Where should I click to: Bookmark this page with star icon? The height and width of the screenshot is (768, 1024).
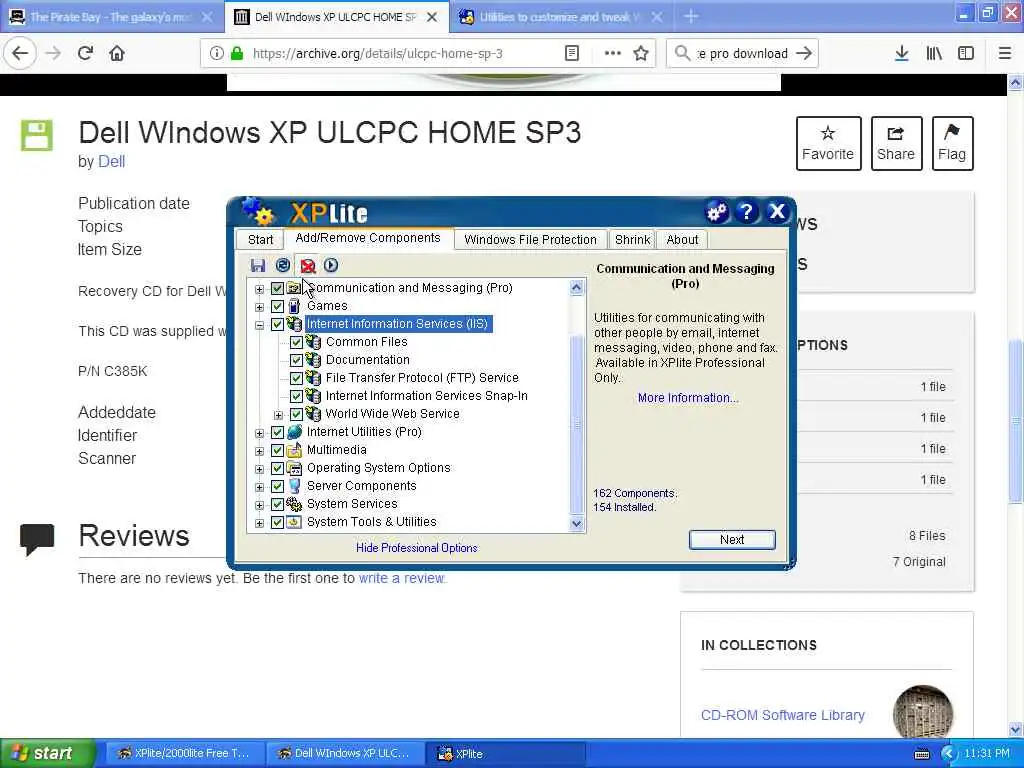[x=641, y=54]
